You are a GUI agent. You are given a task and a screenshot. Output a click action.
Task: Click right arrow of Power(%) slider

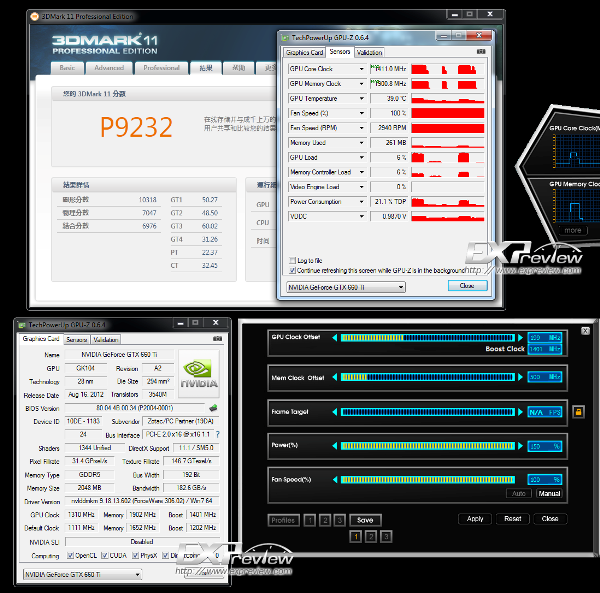click(x=520, y=446)
